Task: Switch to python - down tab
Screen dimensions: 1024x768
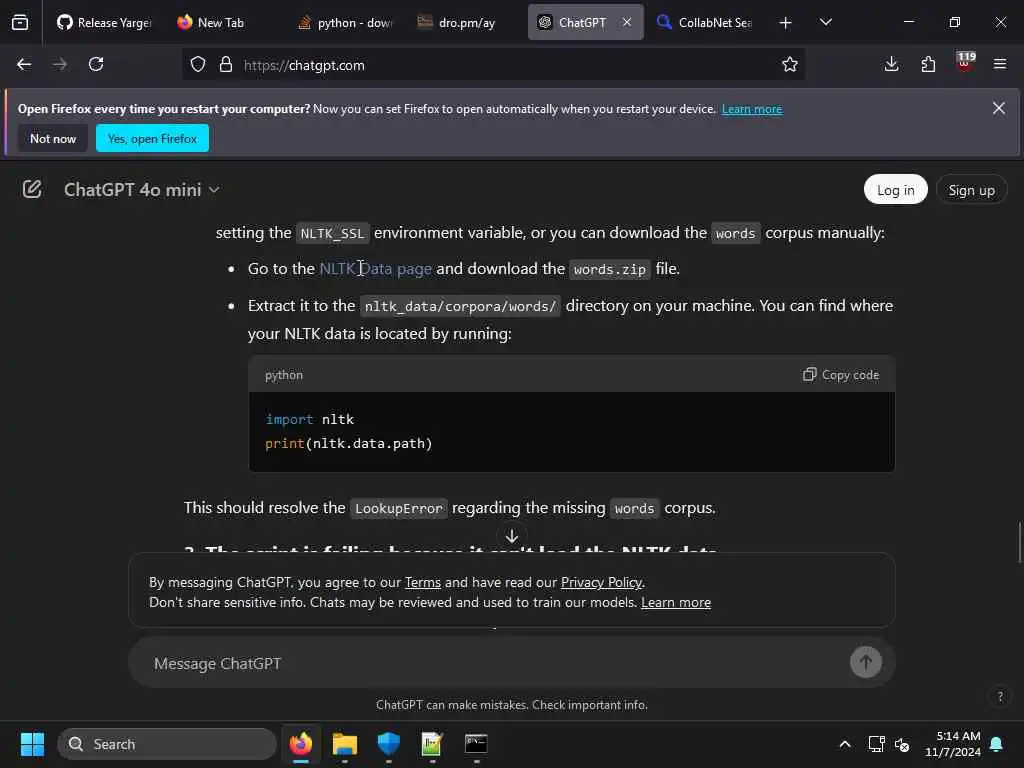Action: (347, 22)
